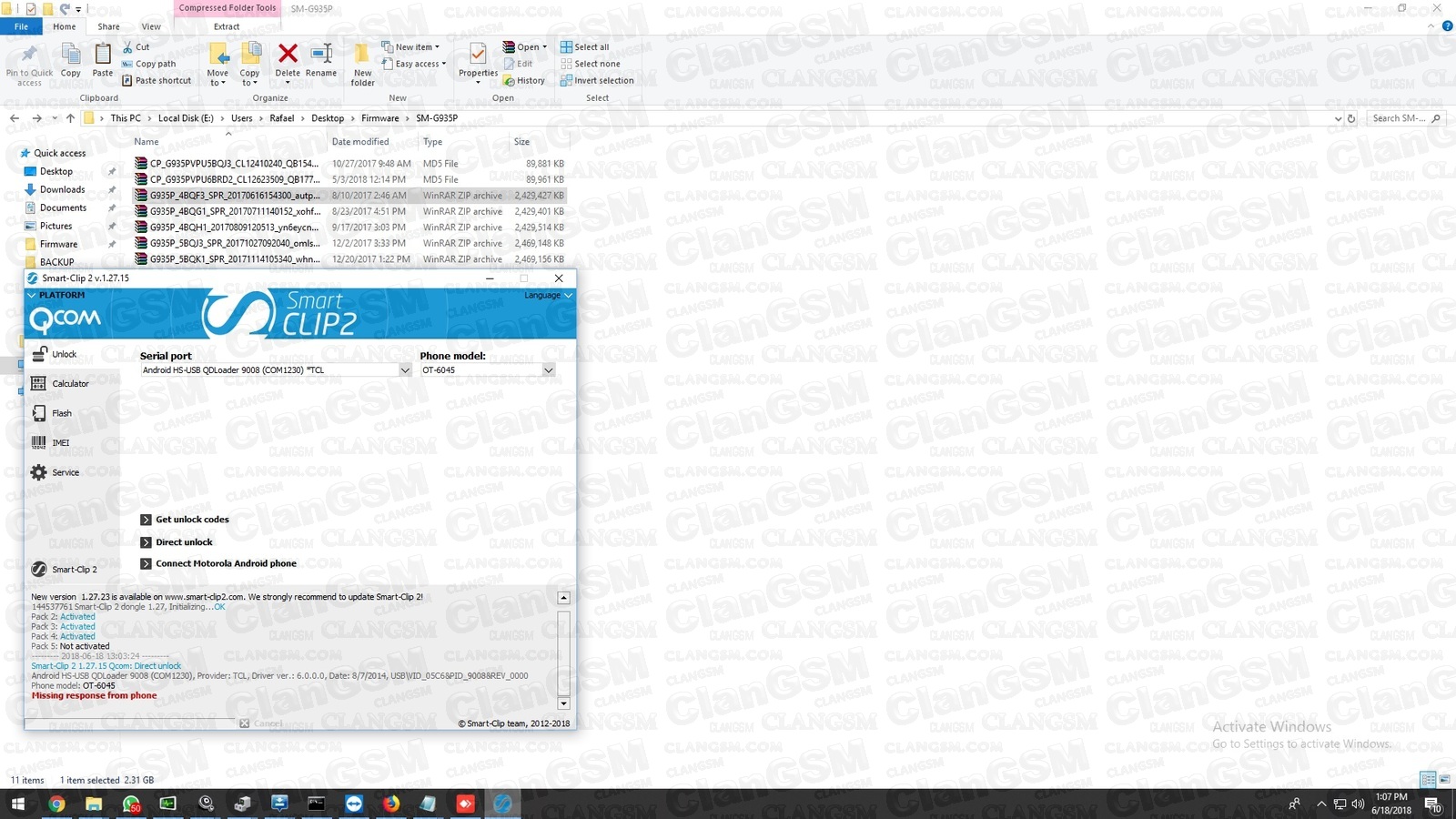Viewport: 1456px width, 819px height.
Task: Click the Delete icon in Explorer ribbon
Action: point(288,61)
